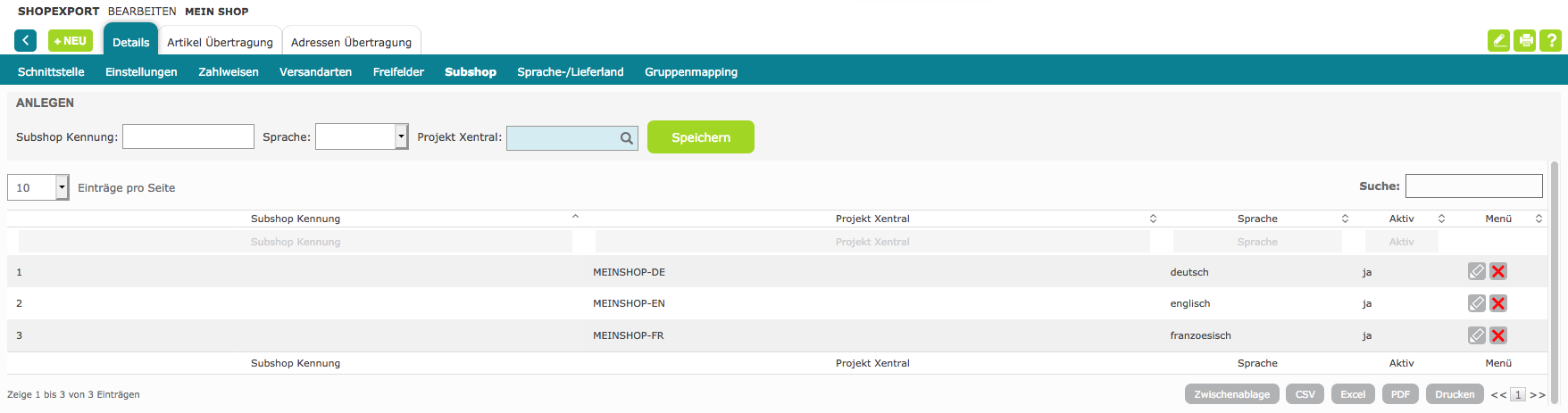Click the Suche search field

coord(1473,186)
